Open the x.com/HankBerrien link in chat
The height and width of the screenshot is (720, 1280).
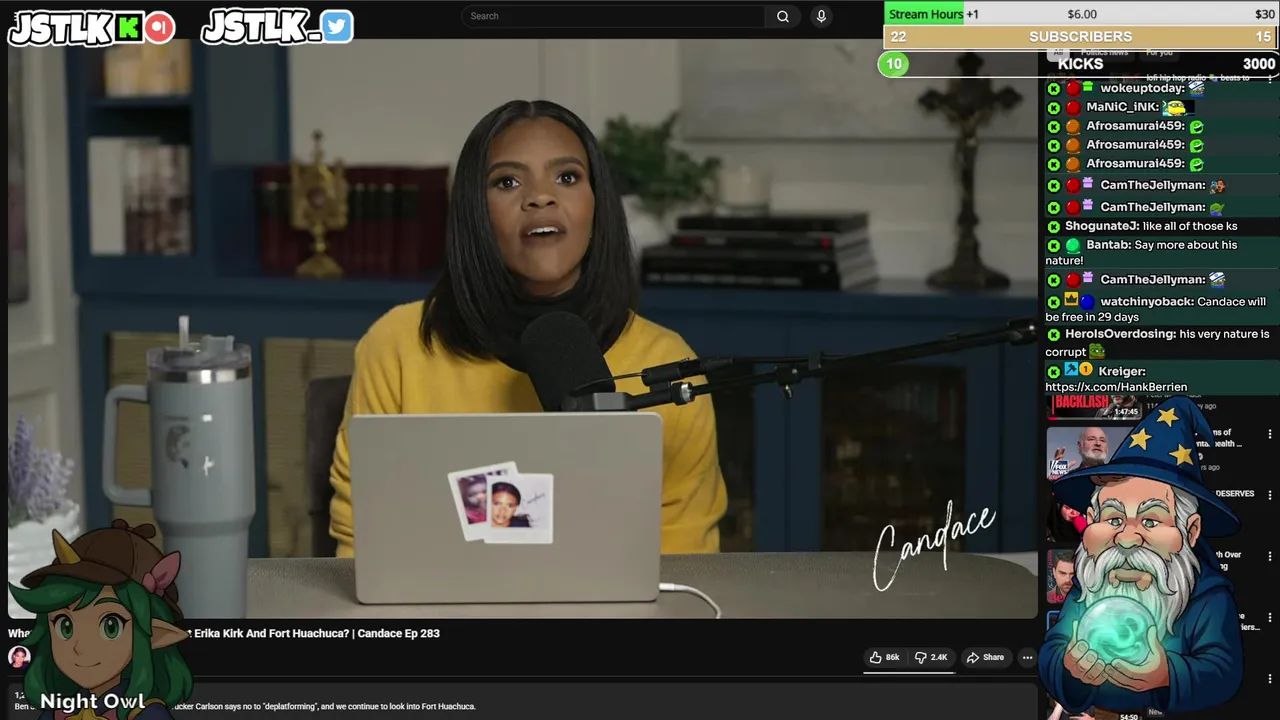pos(1116,387)
